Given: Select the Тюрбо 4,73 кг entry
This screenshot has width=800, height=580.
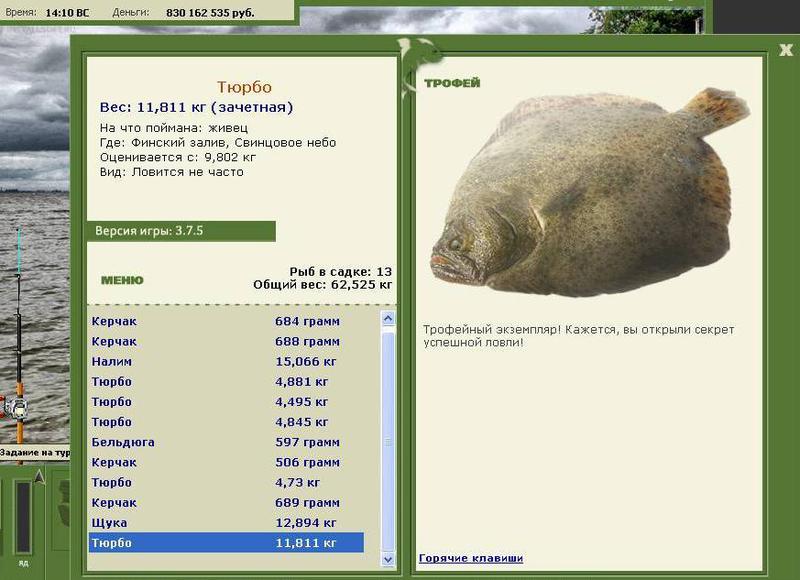Looking at the screenshot, I should pos(227,483).
